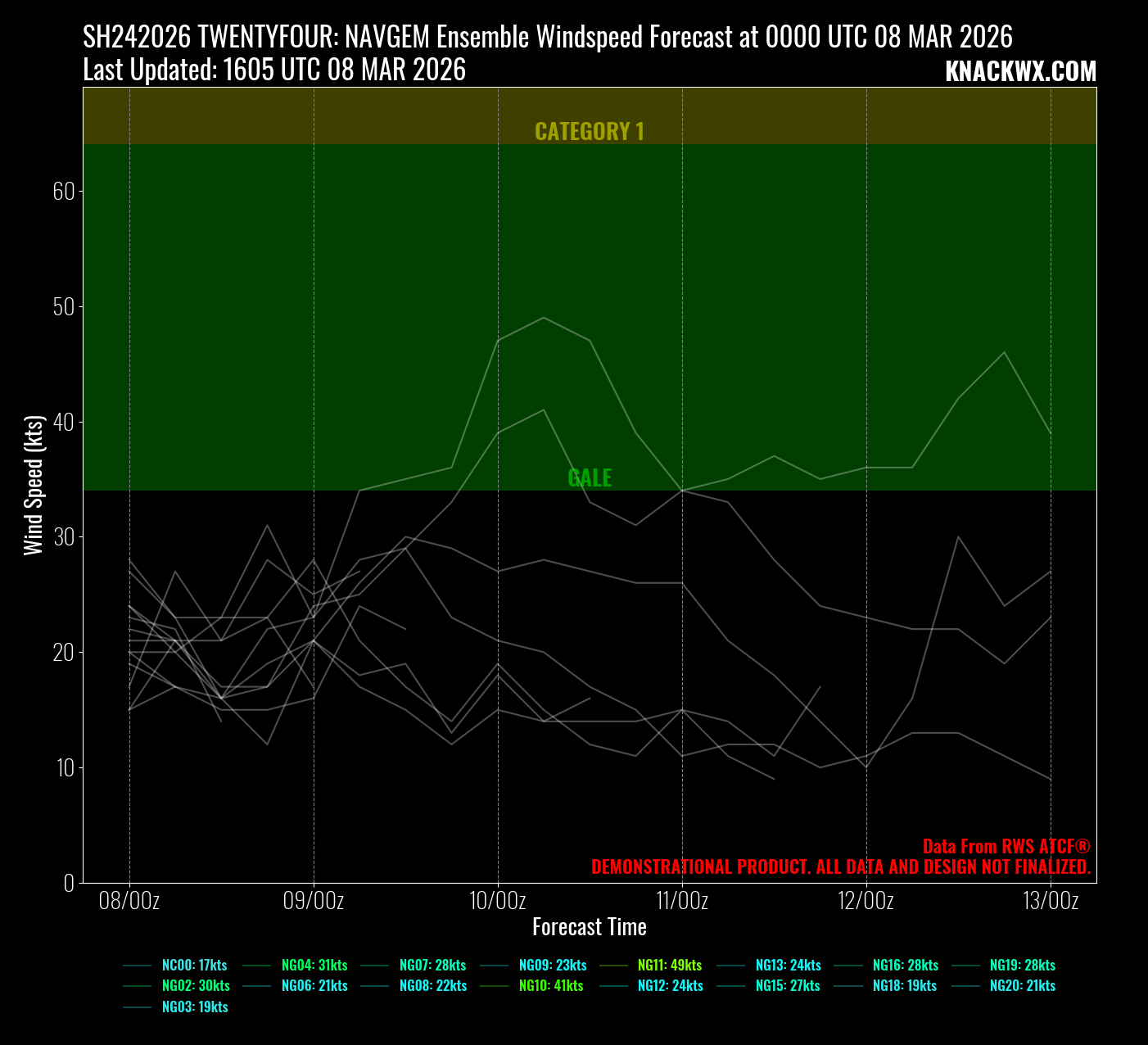Select the 13/00z time axis label
This screenshot has height=1045, width=1148.
point(1051,901)
